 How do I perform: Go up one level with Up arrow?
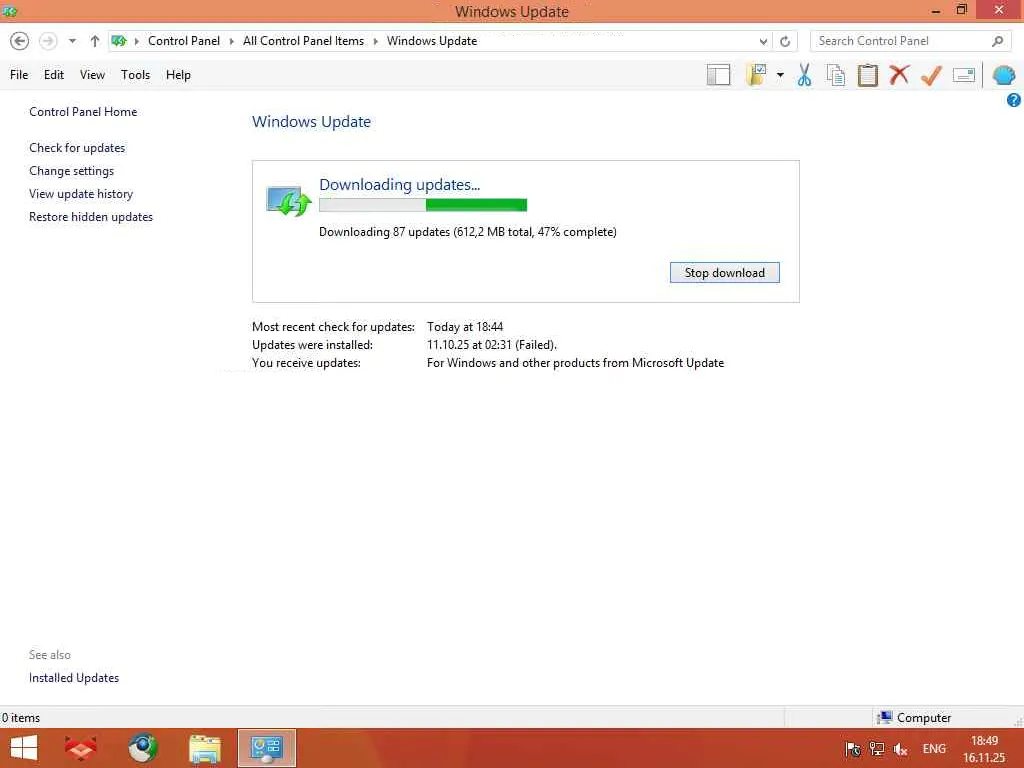pos(95,41)
